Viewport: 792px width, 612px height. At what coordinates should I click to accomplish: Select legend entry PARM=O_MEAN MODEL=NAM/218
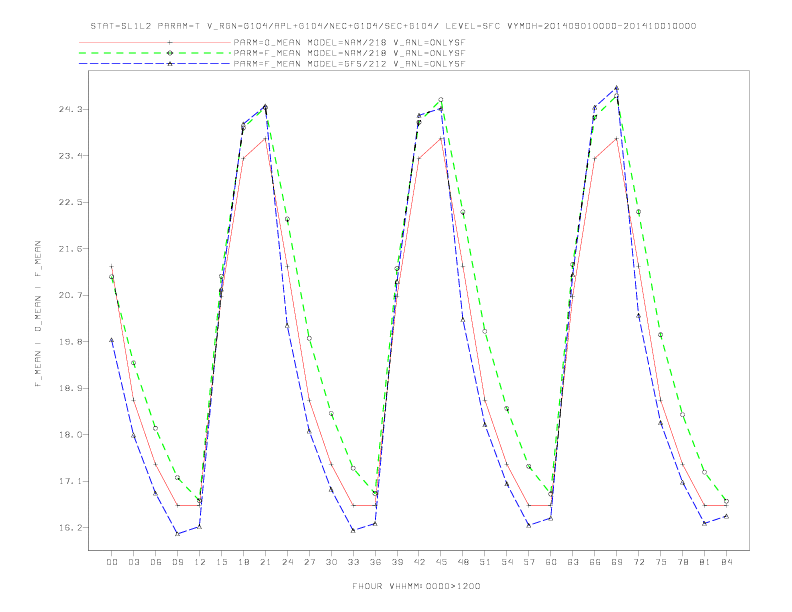(x=349, y=42)
